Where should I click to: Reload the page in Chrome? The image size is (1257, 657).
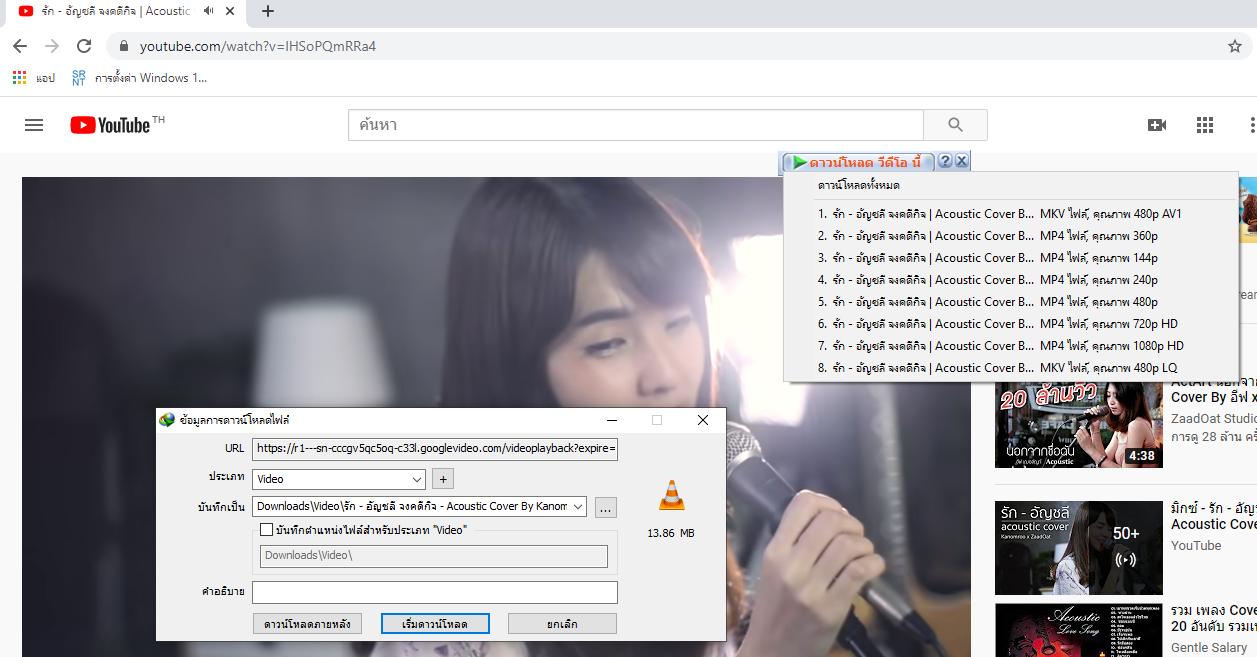84,46
